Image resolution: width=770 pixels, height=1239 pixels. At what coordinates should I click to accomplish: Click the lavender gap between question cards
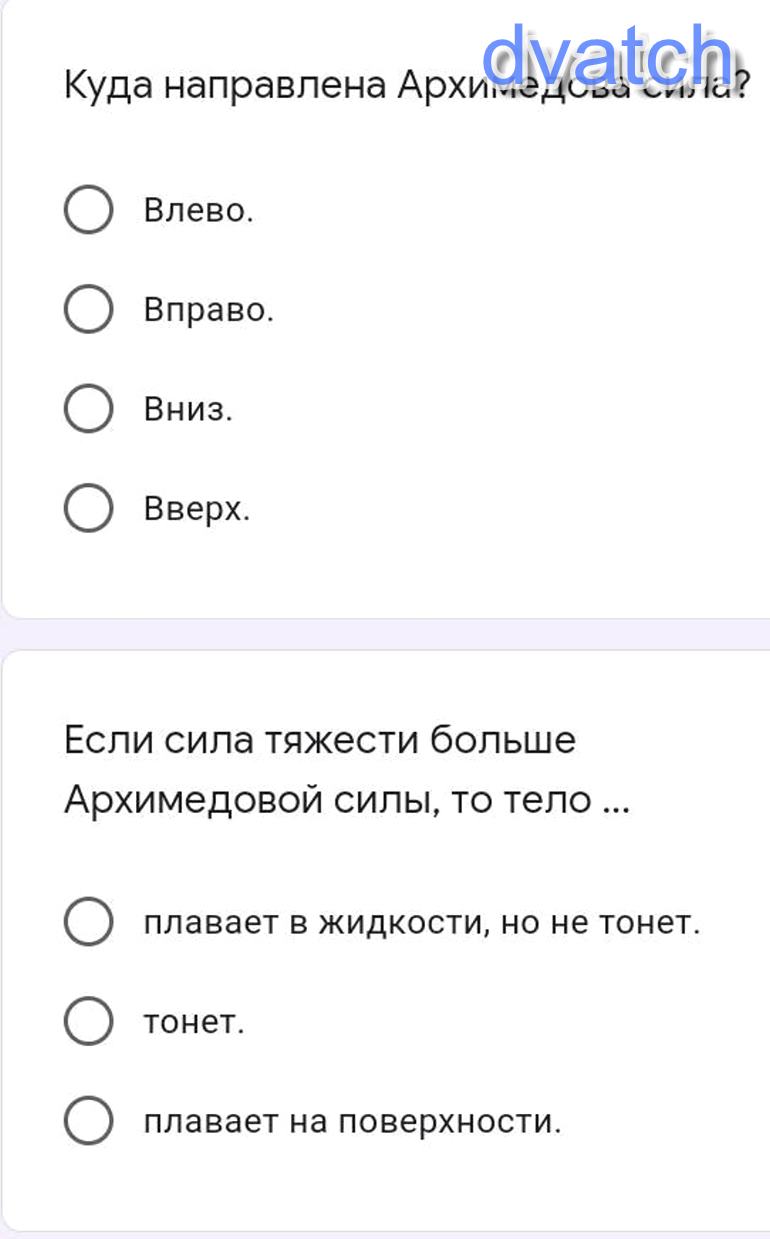click(x=385, y=634)
